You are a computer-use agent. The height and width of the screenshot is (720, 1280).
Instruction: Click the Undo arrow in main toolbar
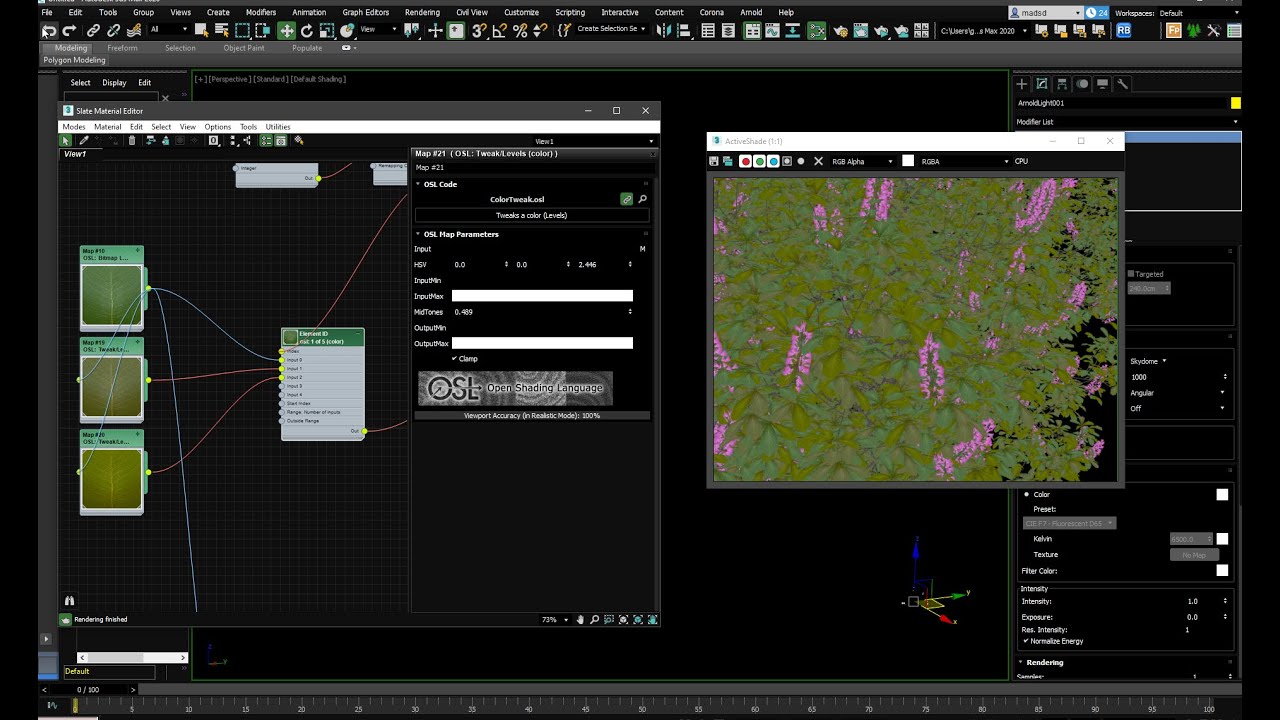pyautogui.click(x=49, y=31)
